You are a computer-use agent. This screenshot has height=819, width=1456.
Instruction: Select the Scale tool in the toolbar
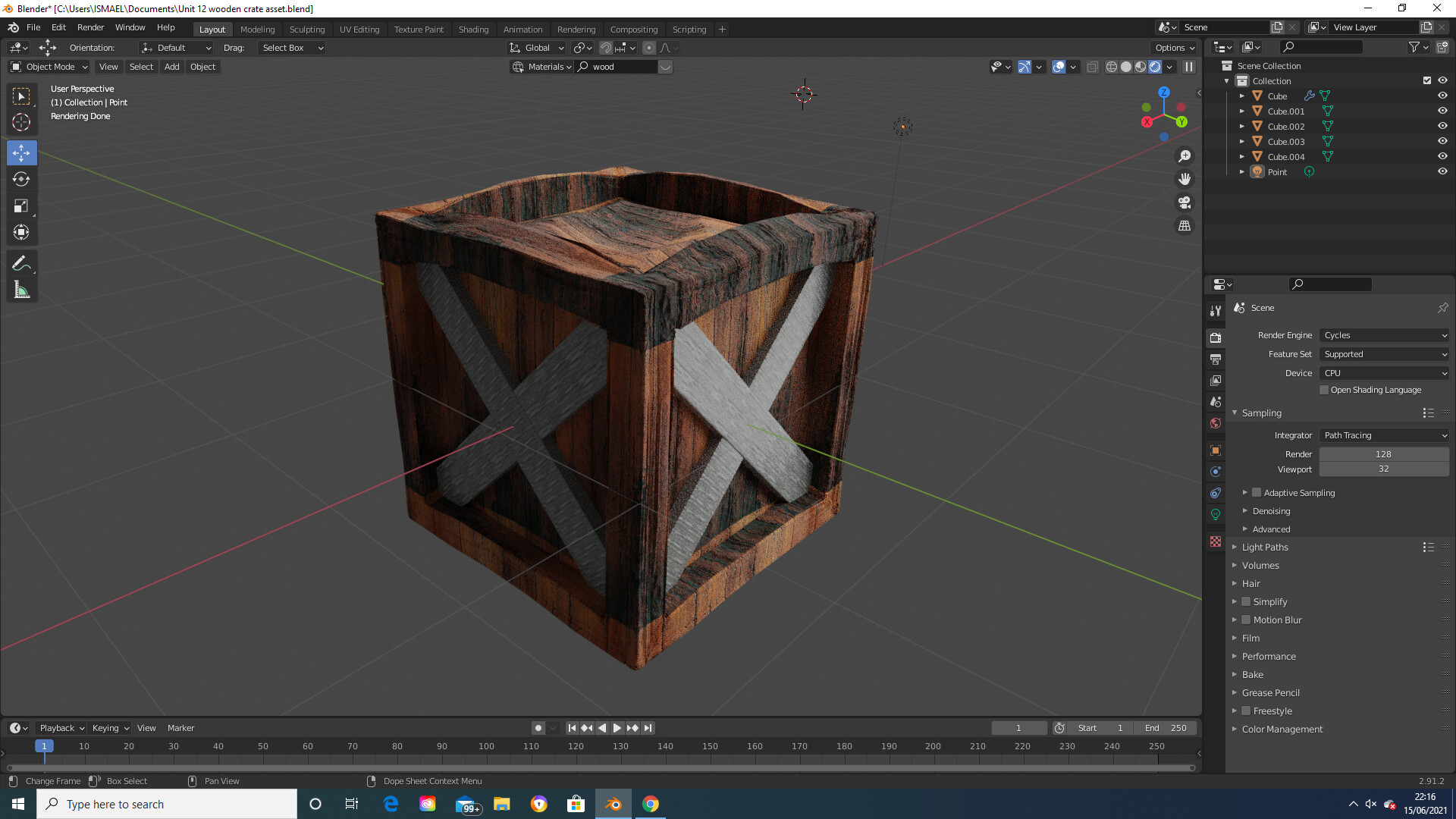(x=21, y=206)
